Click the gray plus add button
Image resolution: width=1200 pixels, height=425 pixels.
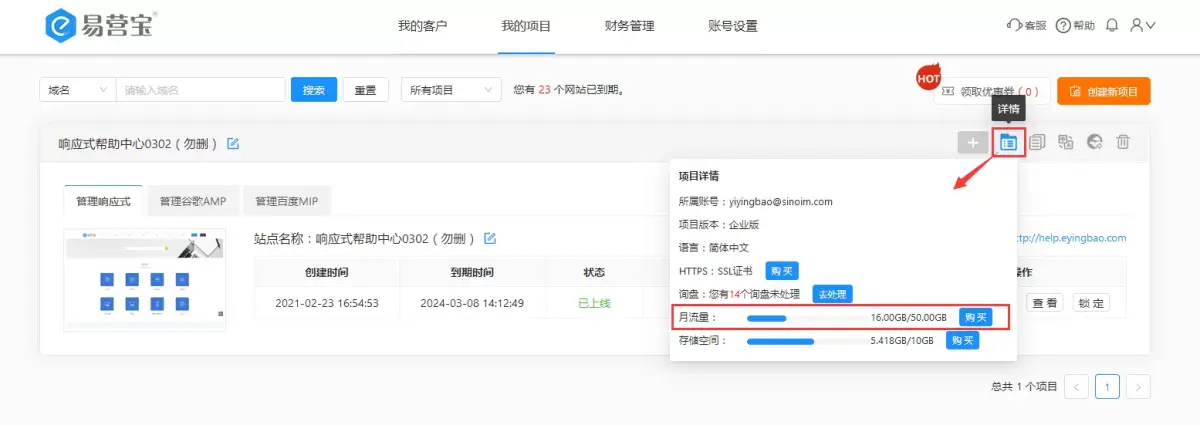pos(973,143)
